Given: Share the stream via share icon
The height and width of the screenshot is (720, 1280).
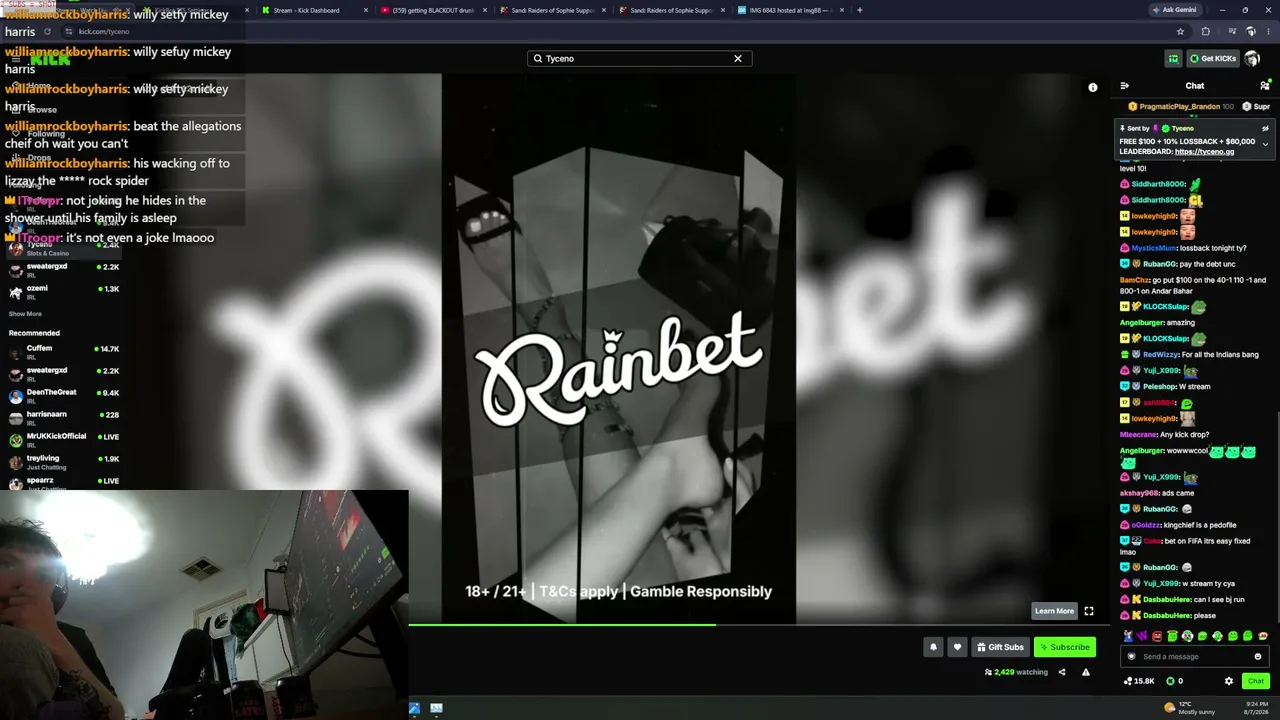Looking at the screenshot, I should pos(1062,672).
